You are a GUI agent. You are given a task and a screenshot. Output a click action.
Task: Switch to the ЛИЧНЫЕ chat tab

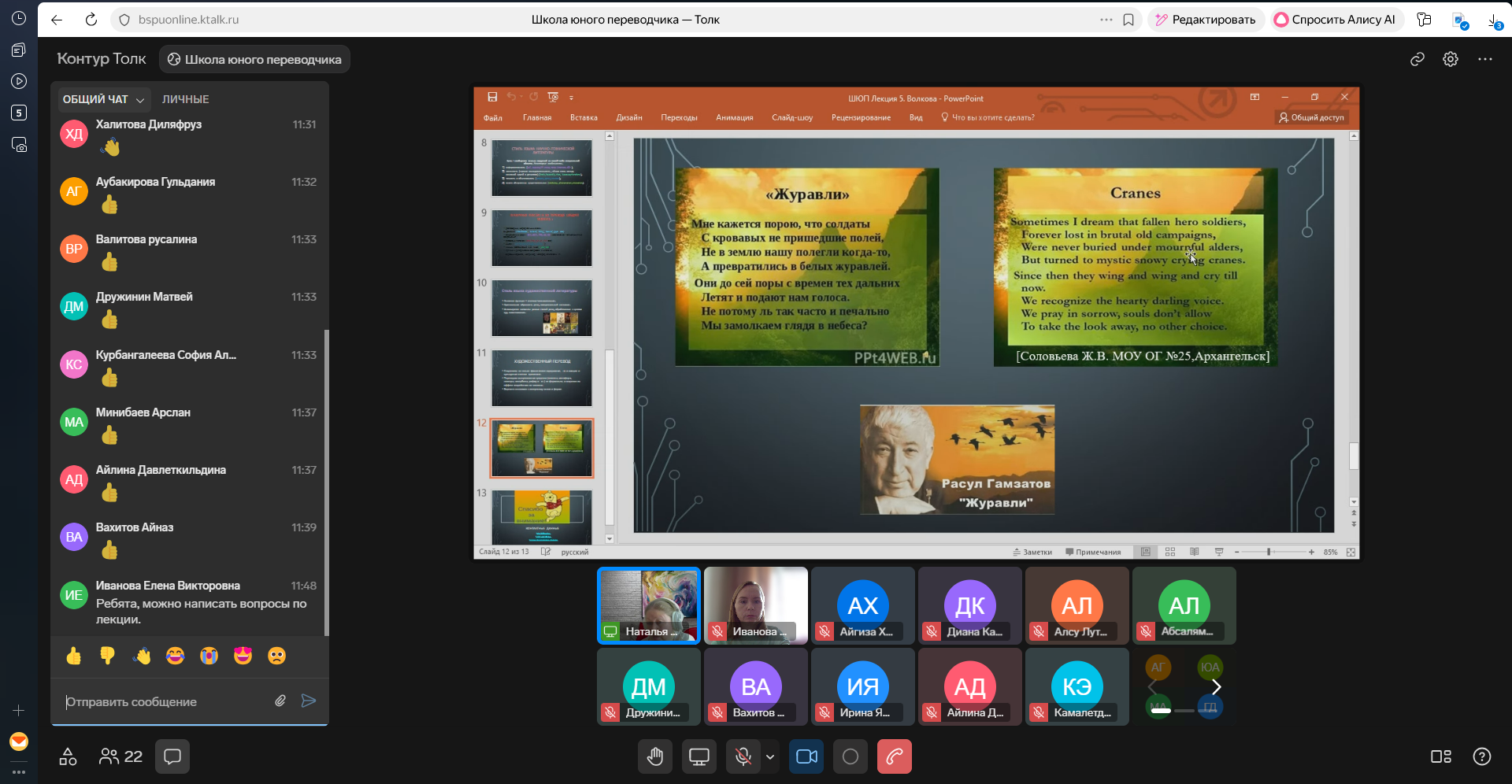185,99
